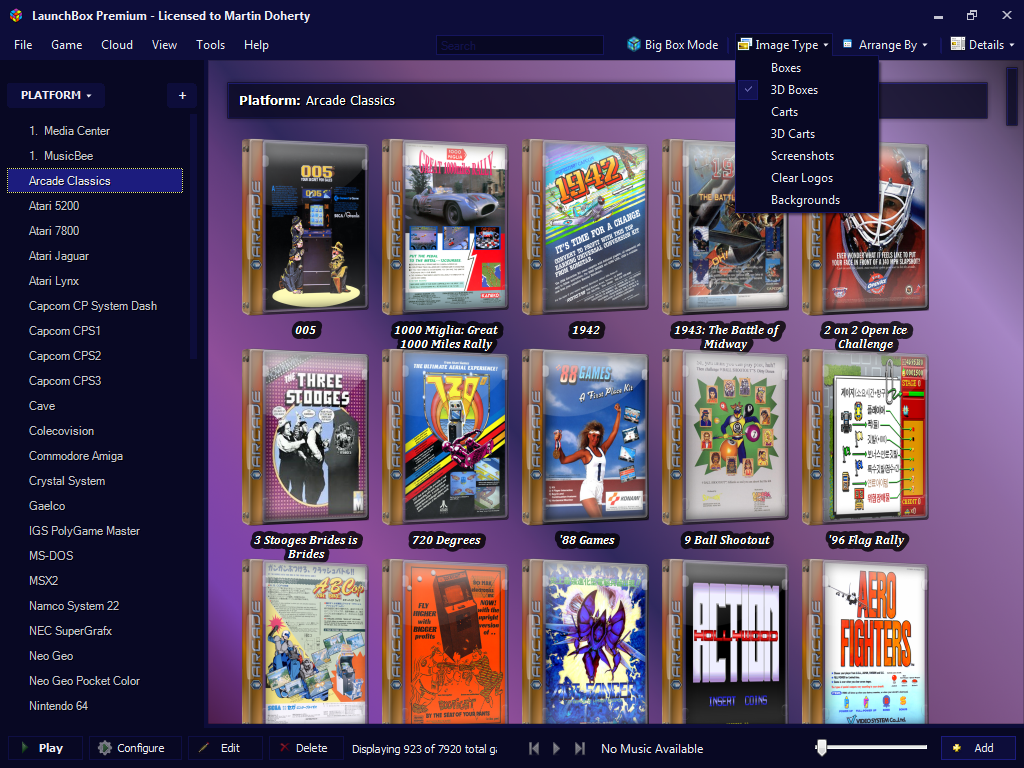Click the plus button beside PLATFORM

182,96
